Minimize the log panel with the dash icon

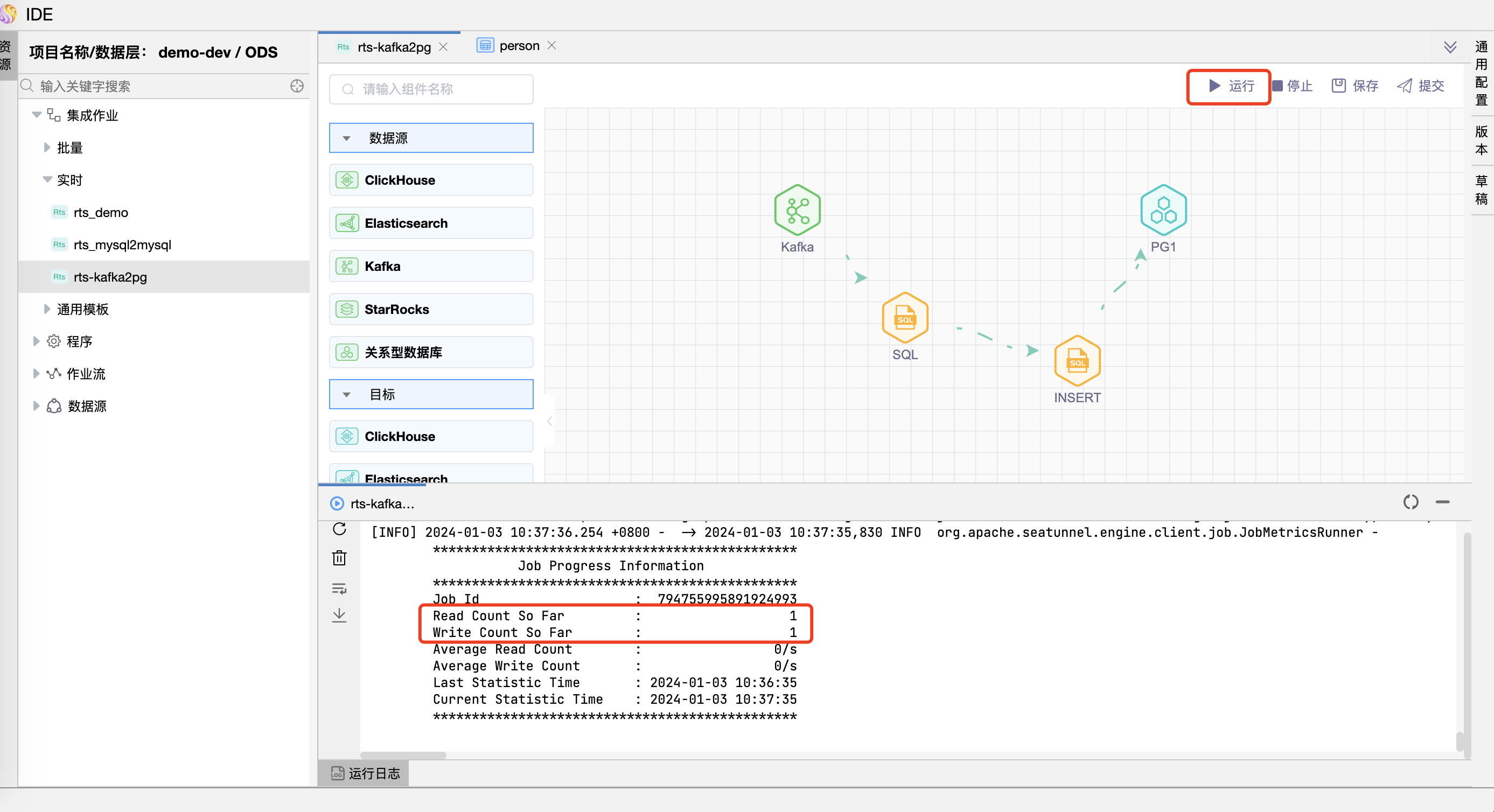(x=1442, y=502)
